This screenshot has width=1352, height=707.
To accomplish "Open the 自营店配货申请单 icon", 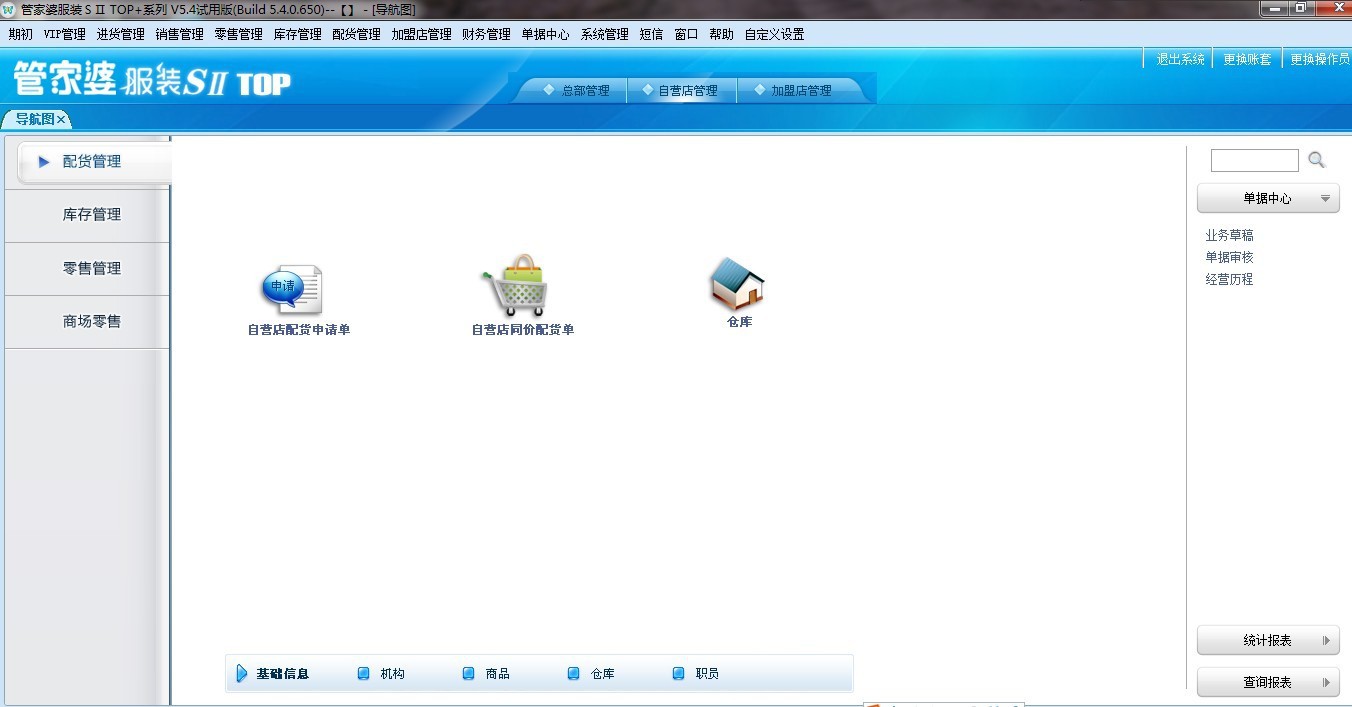I will [292, 291].
